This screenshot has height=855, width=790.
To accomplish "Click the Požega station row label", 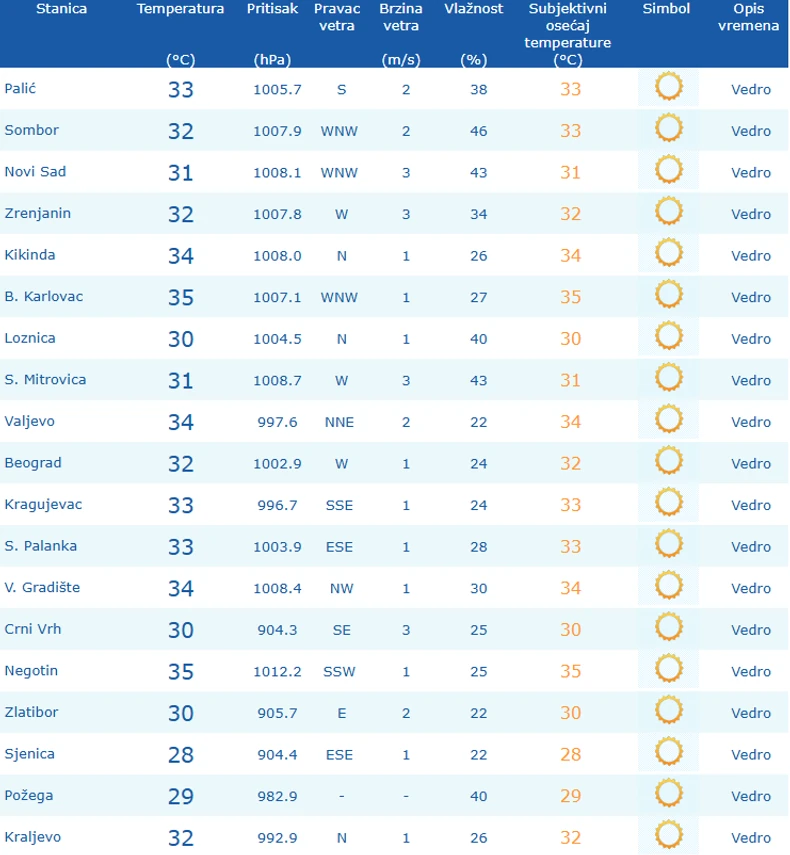I will 29,795.
